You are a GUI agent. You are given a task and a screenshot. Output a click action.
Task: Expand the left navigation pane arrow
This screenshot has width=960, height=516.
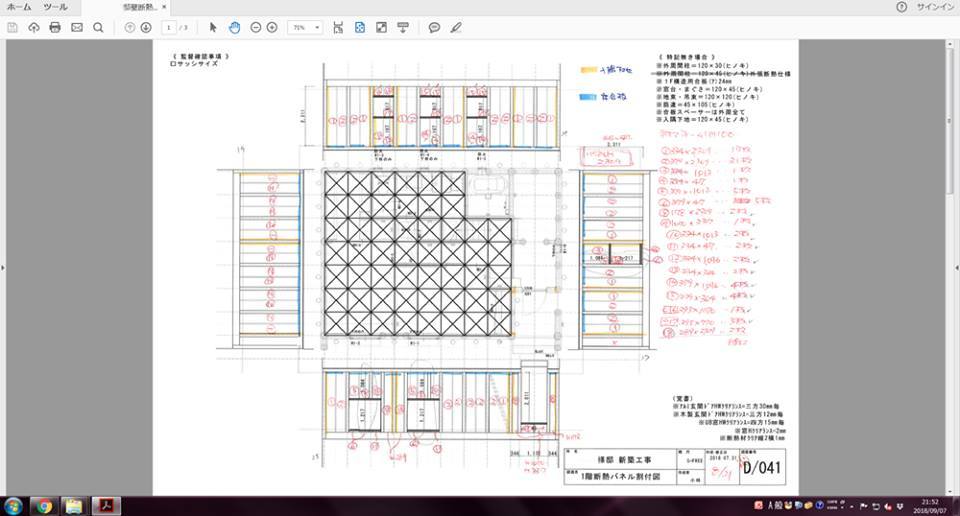pyautogui.click(x=2, y=267)
